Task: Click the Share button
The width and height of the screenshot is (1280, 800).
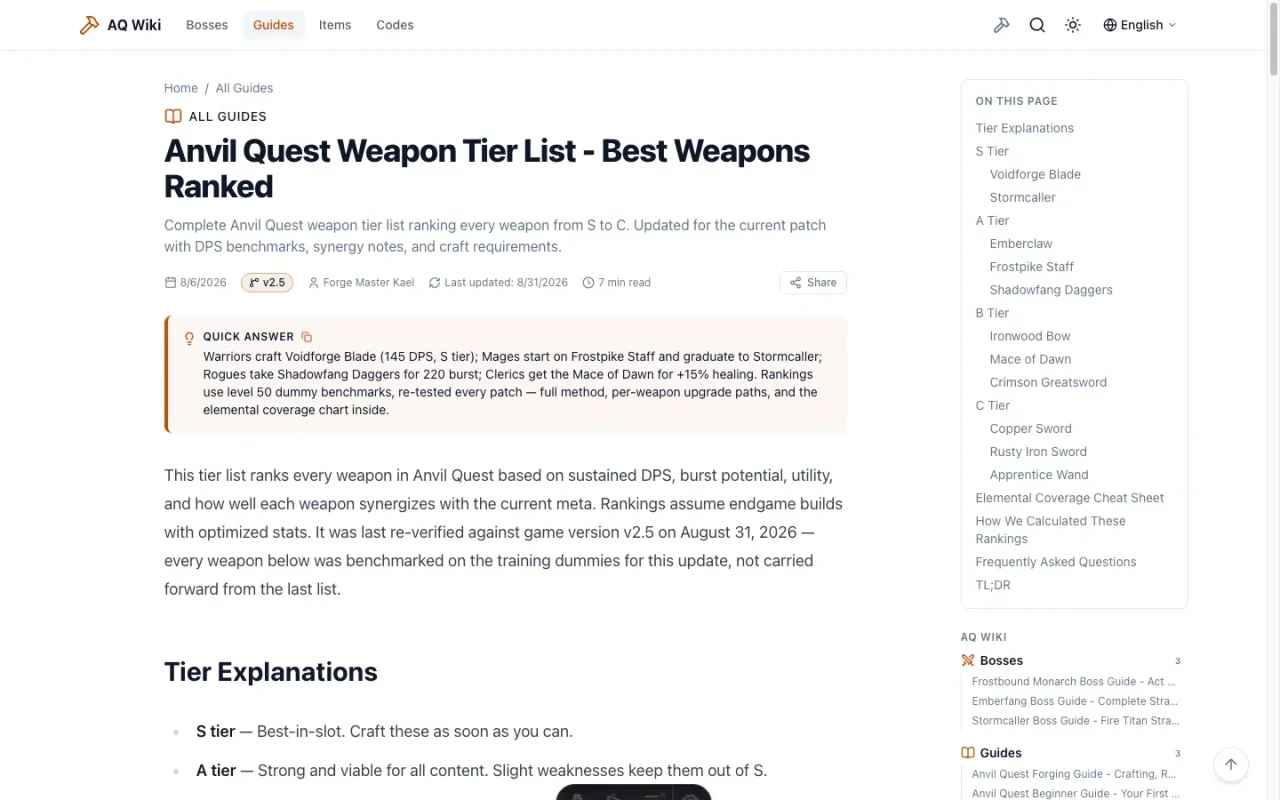Action: (813, 283)
